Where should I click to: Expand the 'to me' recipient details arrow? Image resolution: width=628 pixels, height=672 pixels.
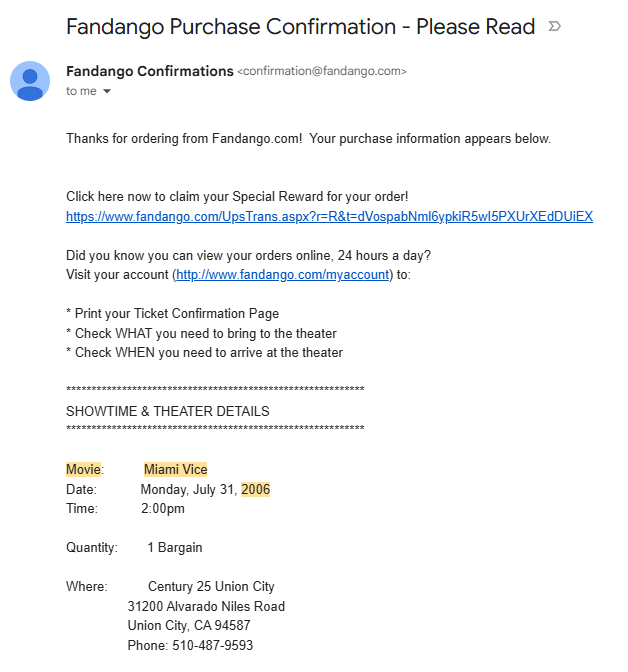[x=107, y=91]
